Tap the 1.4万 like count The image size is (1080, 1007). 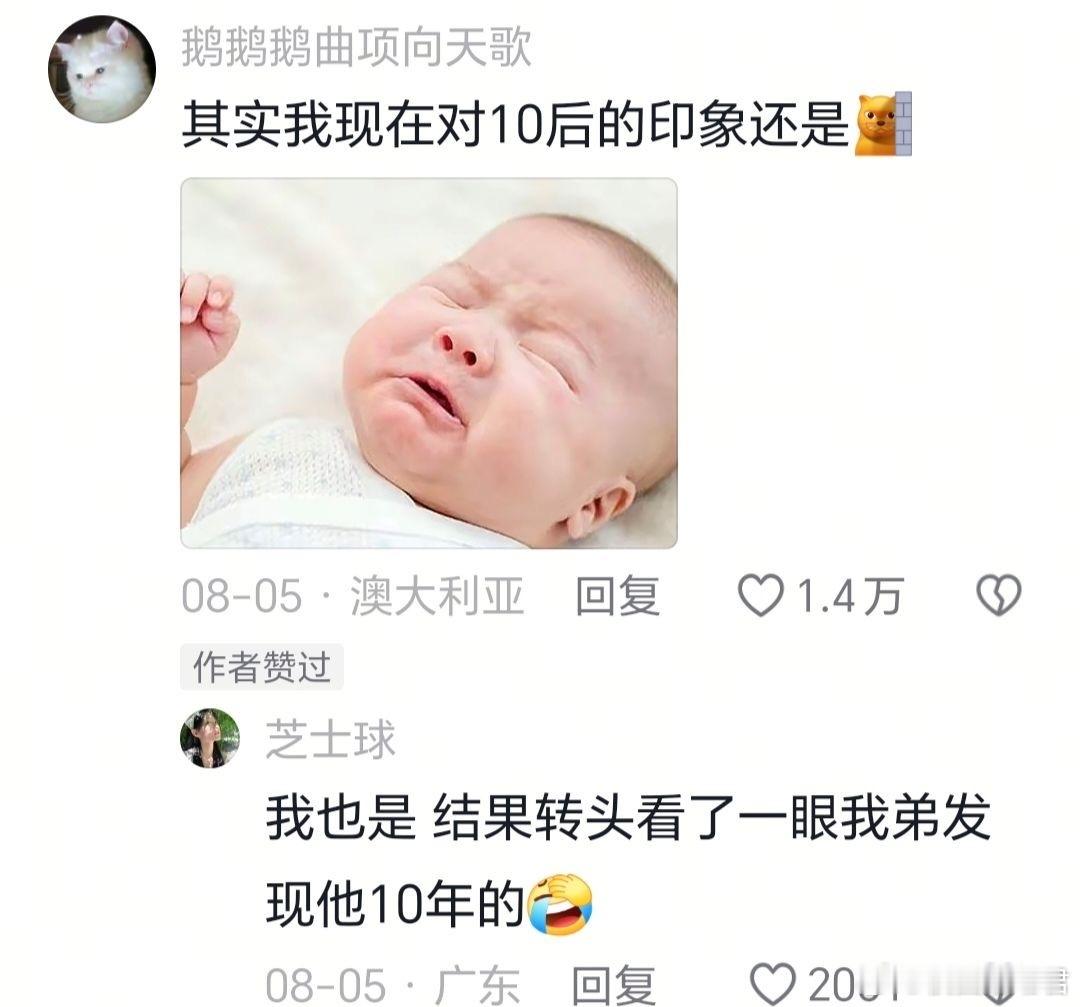click(849, 596)
